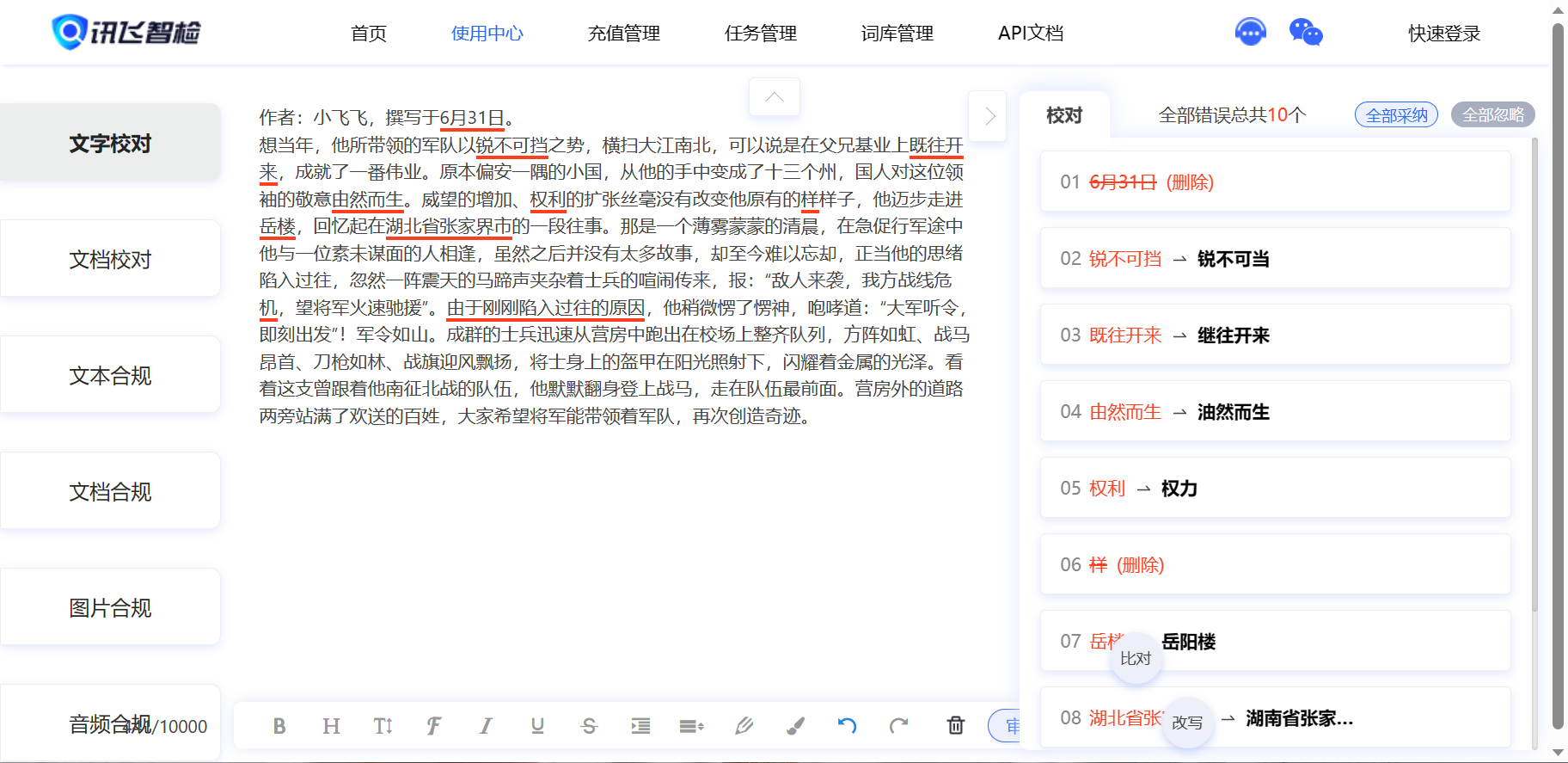The width and height of the screenshot is (1568, 763).
Task: Select error 05 权利 correction card
Action: pyautogui.click(x=1276, y=488)
